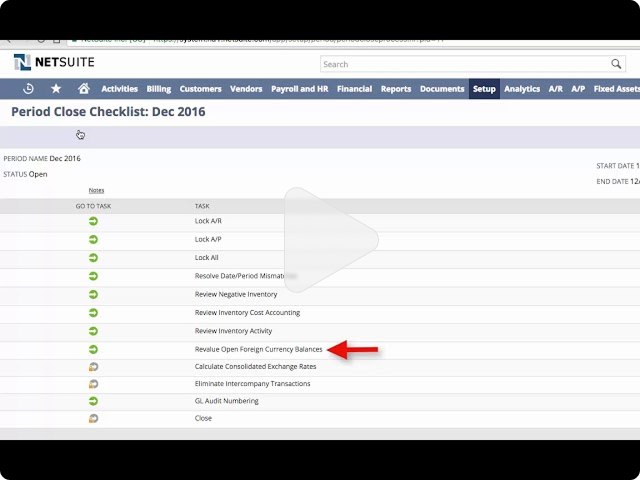Viewport: 640px width, 480px height.
Task: Click the NetSuite logo
Action: click(55, 63)
